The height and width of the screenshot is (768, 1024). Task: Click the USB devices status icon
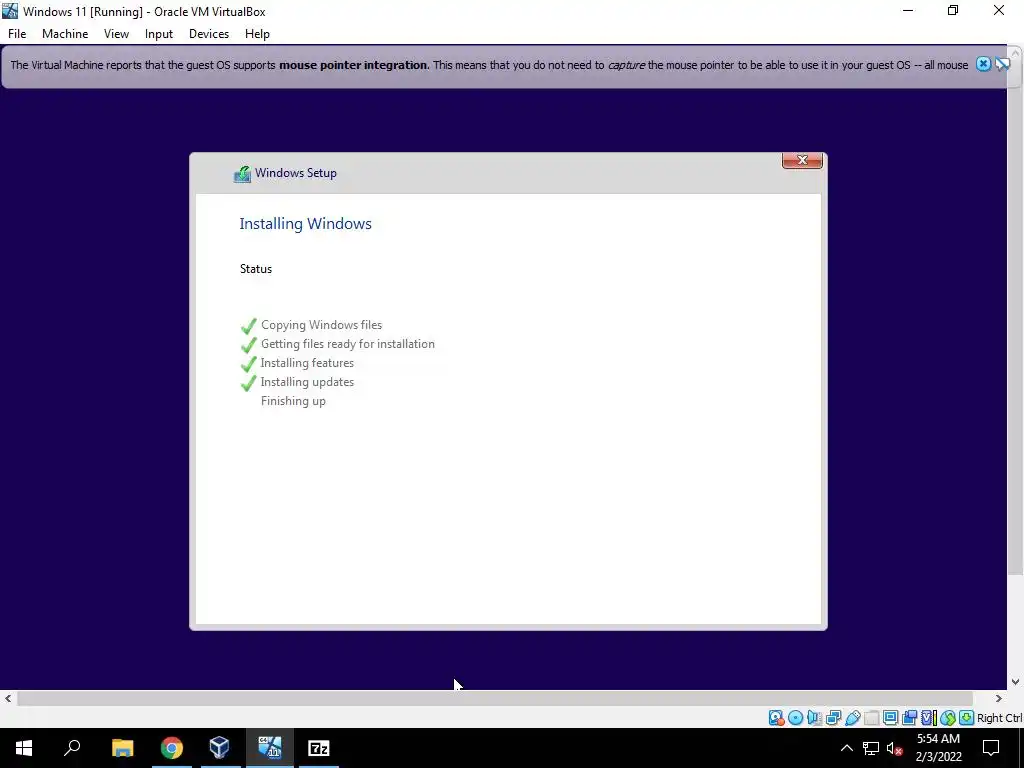[x=852, y=718]
